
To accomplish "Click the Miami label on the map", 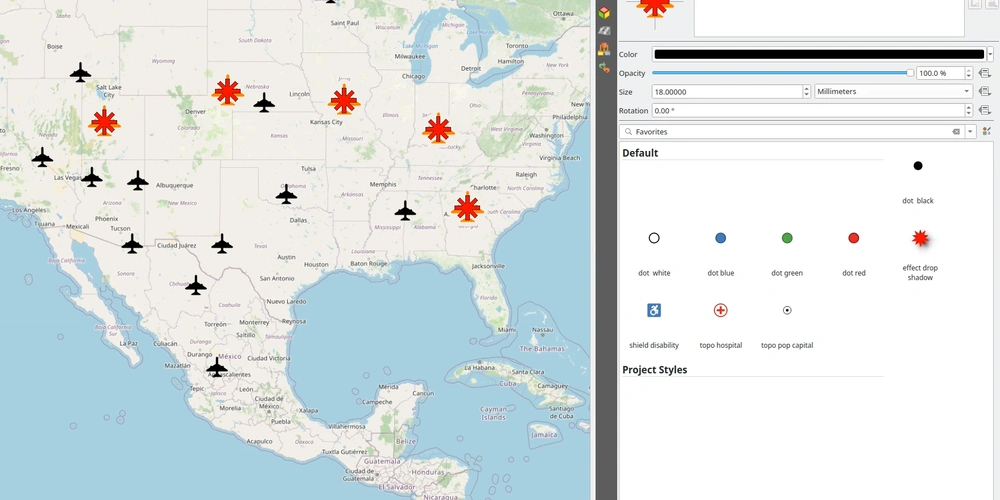I will [x=506, y=330].
